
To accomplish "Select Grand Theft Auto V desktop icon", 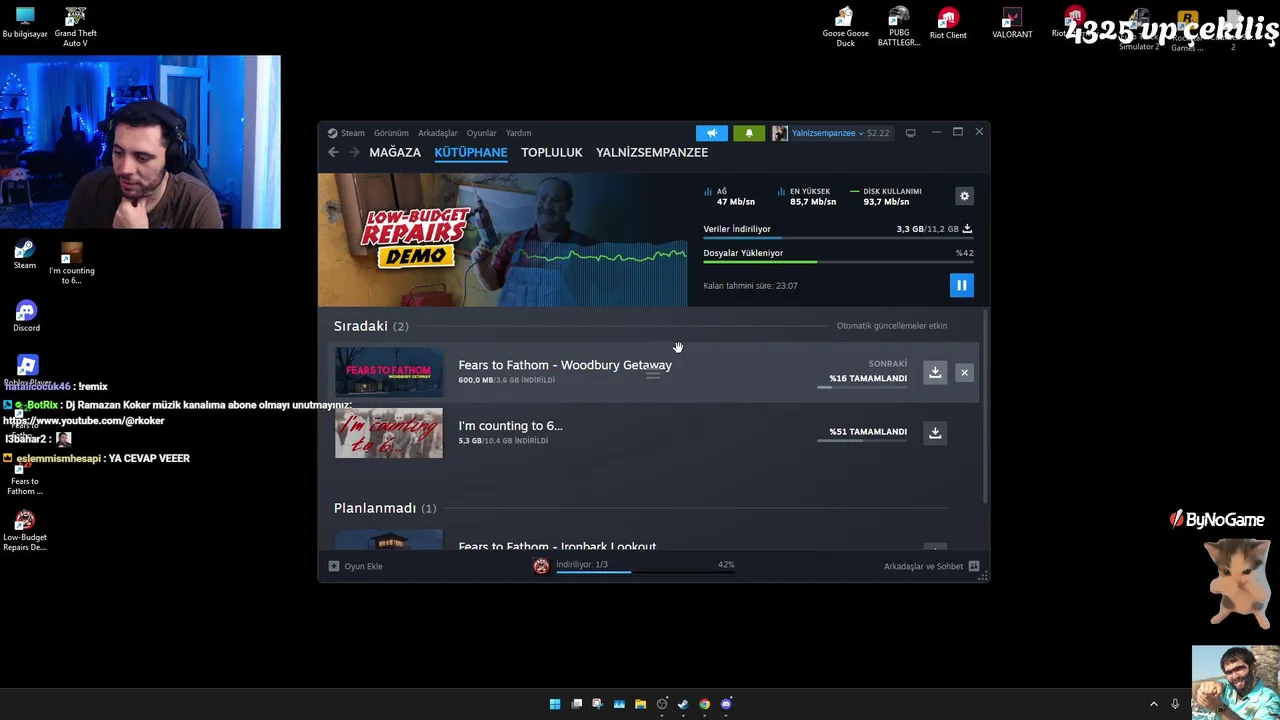I will pyautogui.click(x=75, y=27).
